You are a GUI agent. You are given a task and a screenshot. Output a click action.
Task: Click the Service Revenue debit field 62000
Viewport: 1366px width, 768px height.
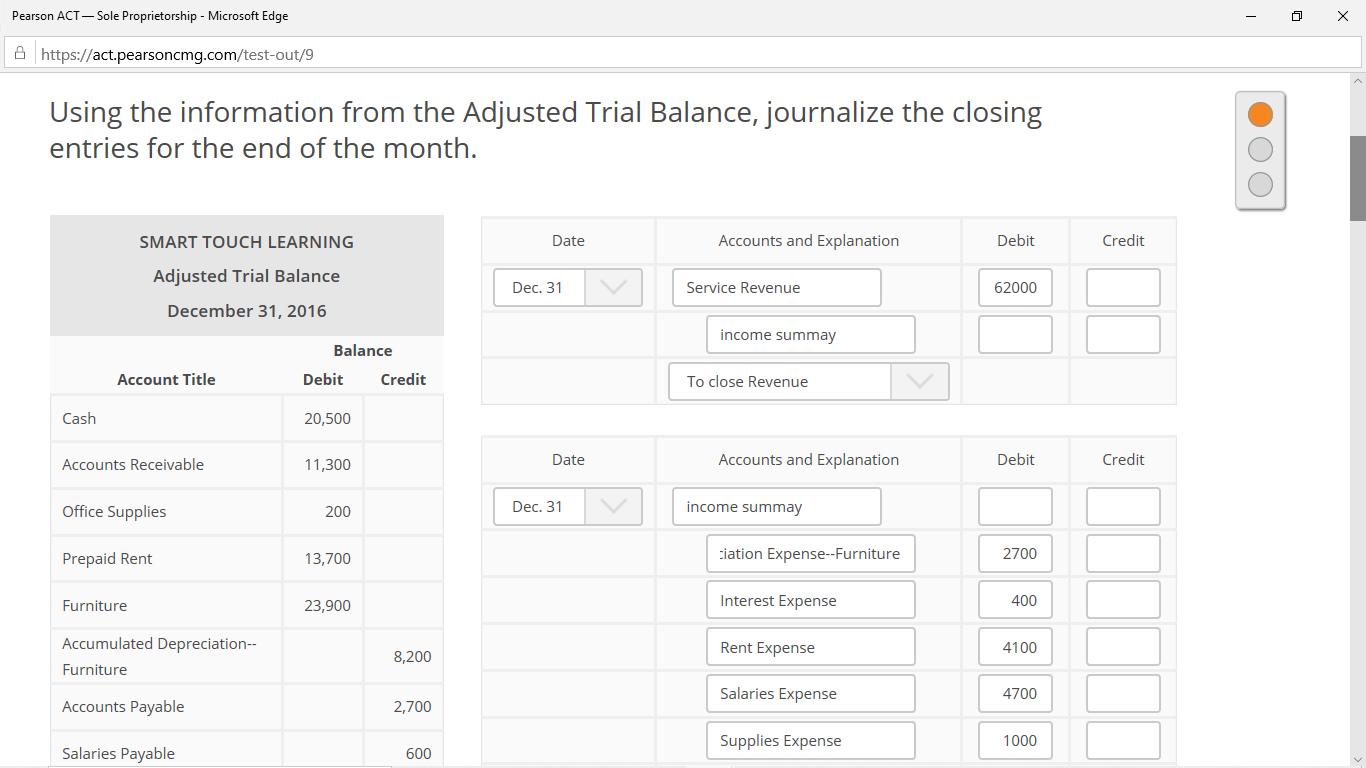pyautogui.click(x=1015, y=287)
